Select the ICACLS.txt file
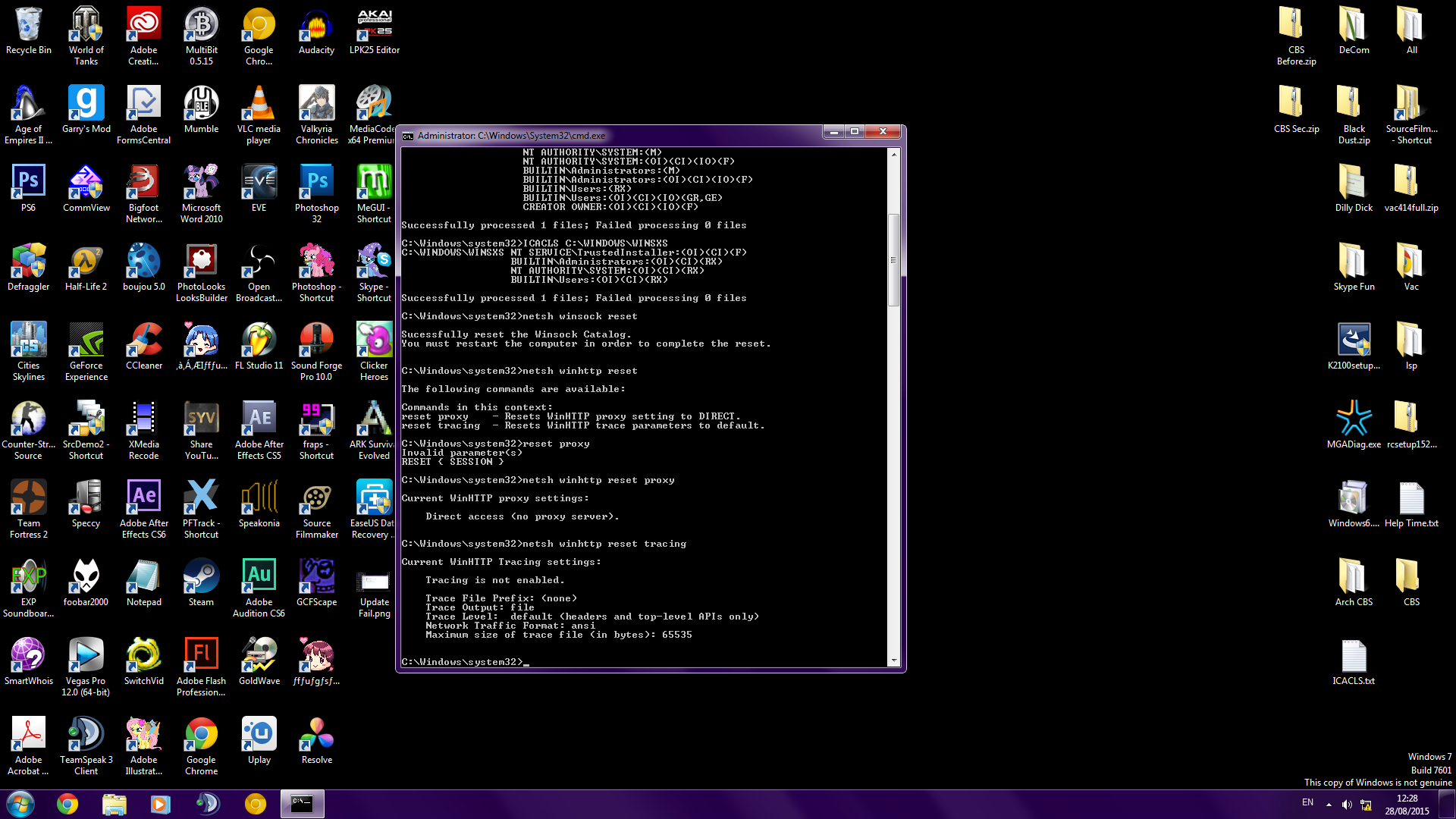Viewport: 1456px width, 819px height. coord(1354,662)
